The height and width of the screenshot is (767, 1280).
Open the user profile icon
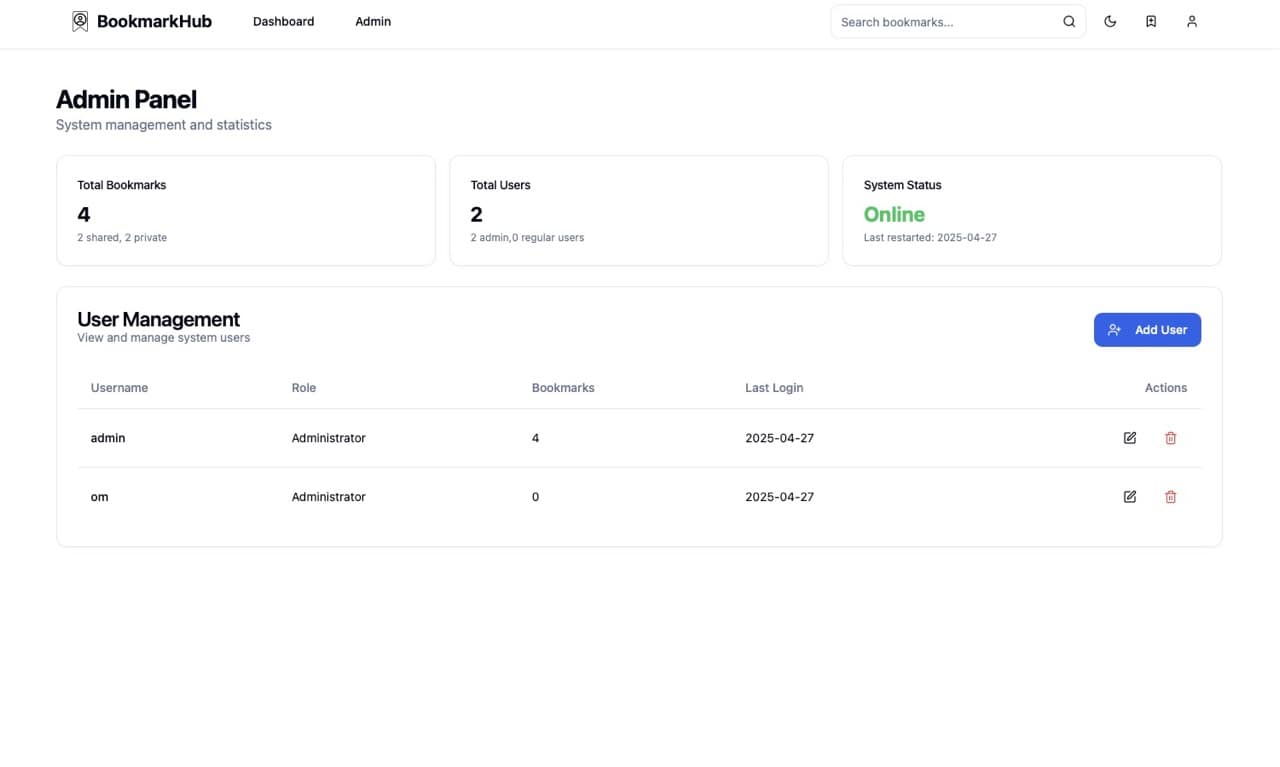coord(1192,22)
